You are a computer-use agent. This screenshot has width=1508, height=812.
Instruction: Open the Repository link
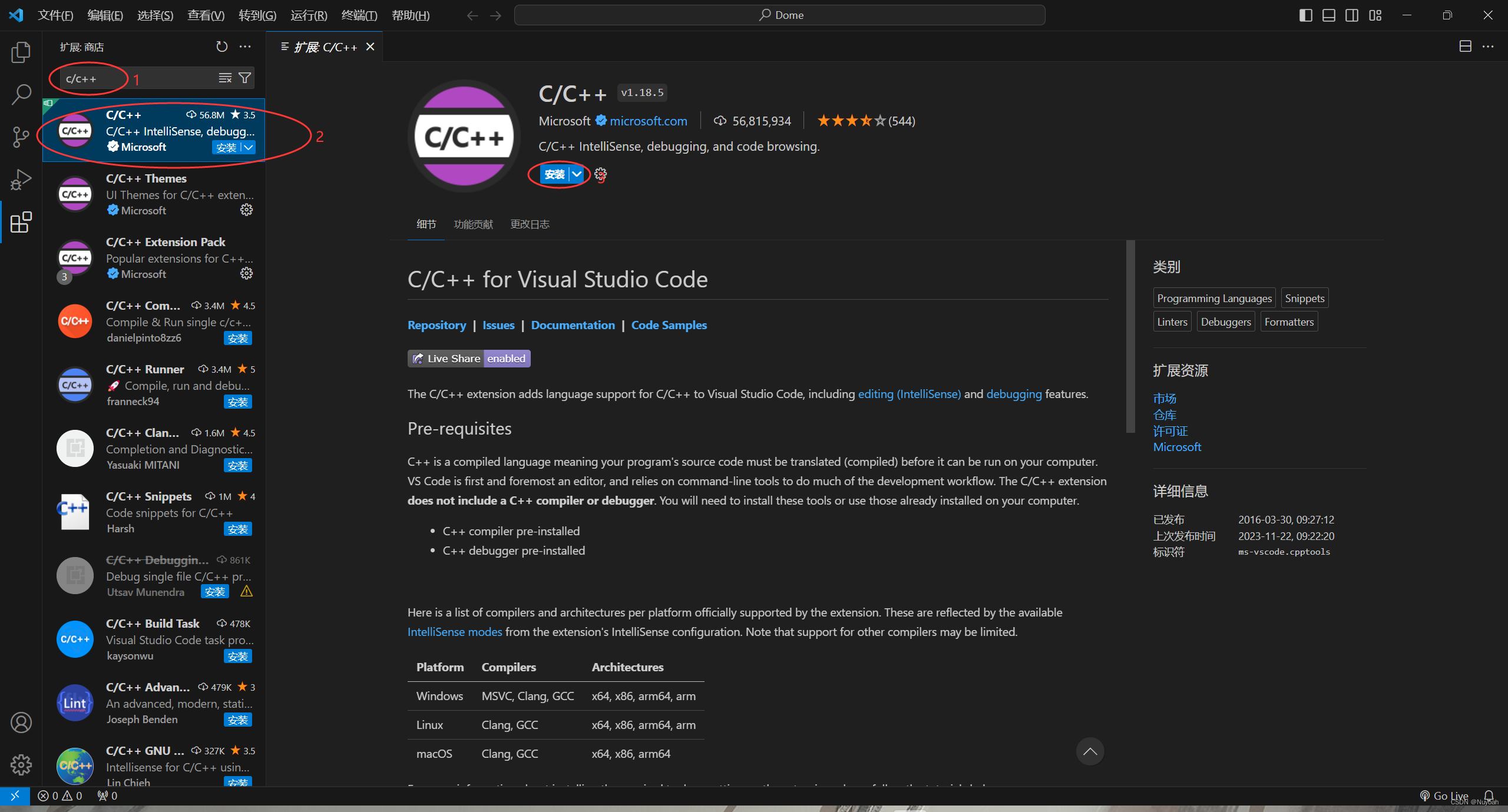(436, 324)
